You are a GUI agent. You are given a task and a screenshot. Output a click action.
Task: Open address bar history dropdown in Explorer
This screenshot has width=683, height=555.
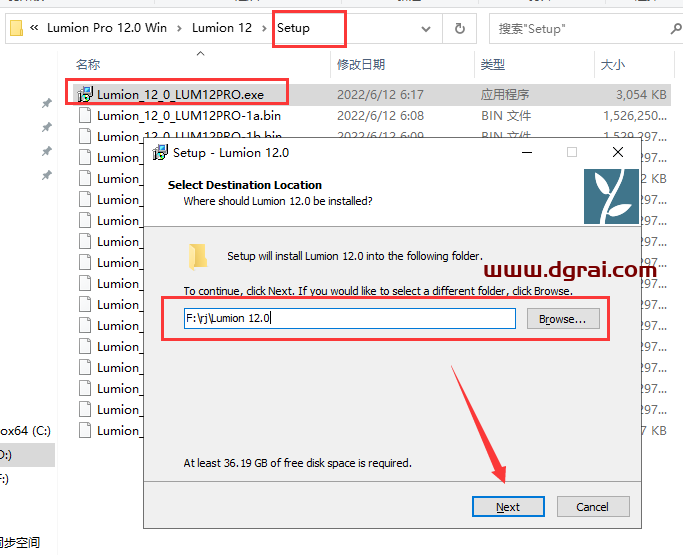426,29
